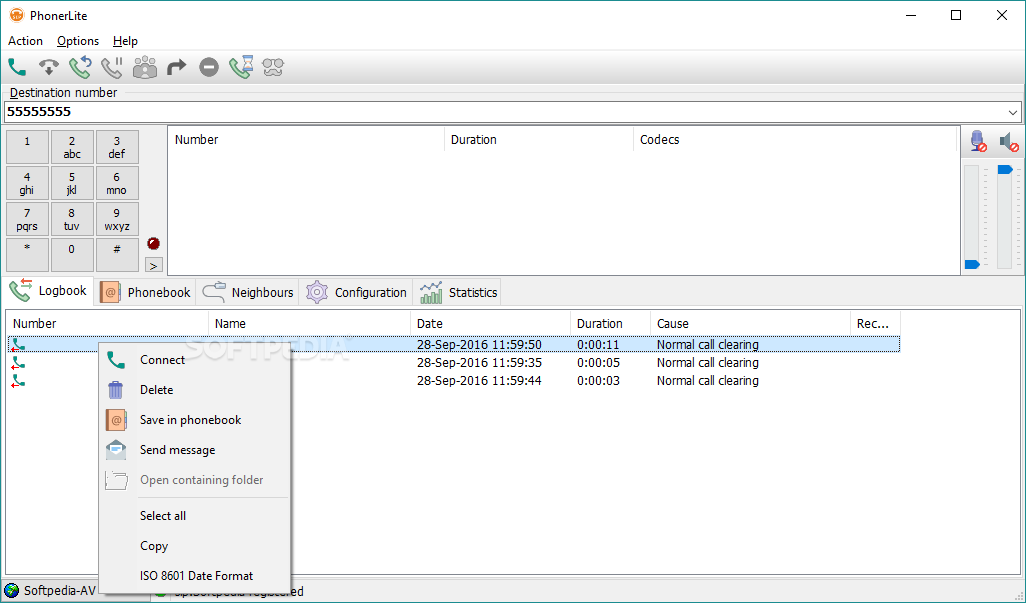
Task: Dial keypad key 9 wxyz
Action: pyautogui.click(x=117, y=219)
